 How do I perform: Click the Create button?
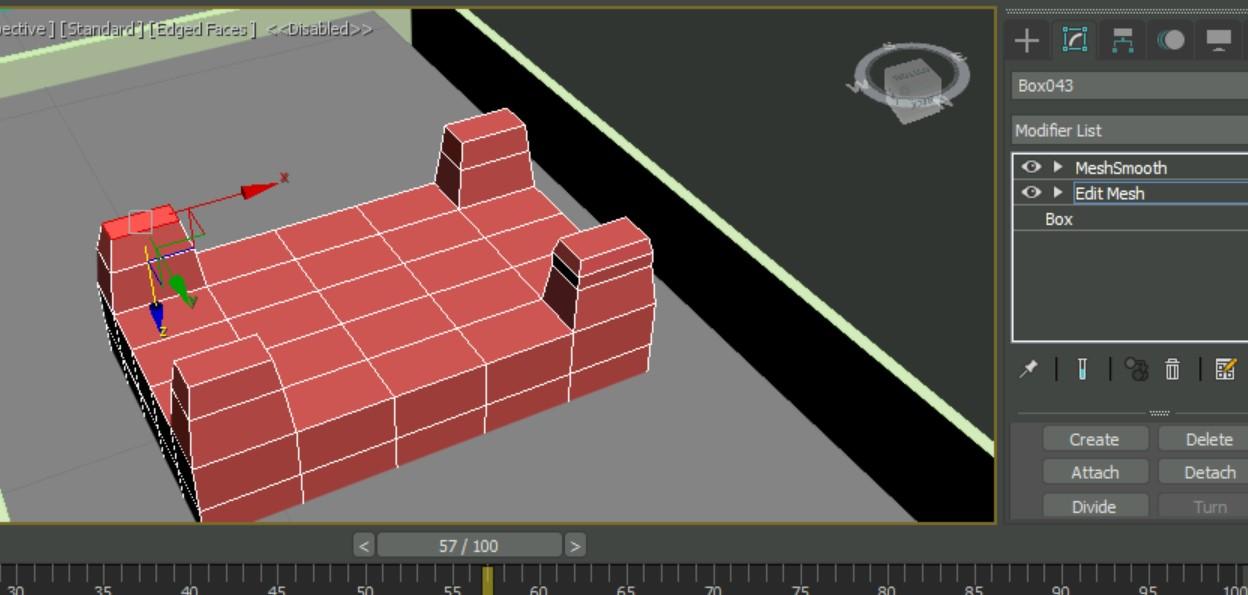(x=1094, y=439)
